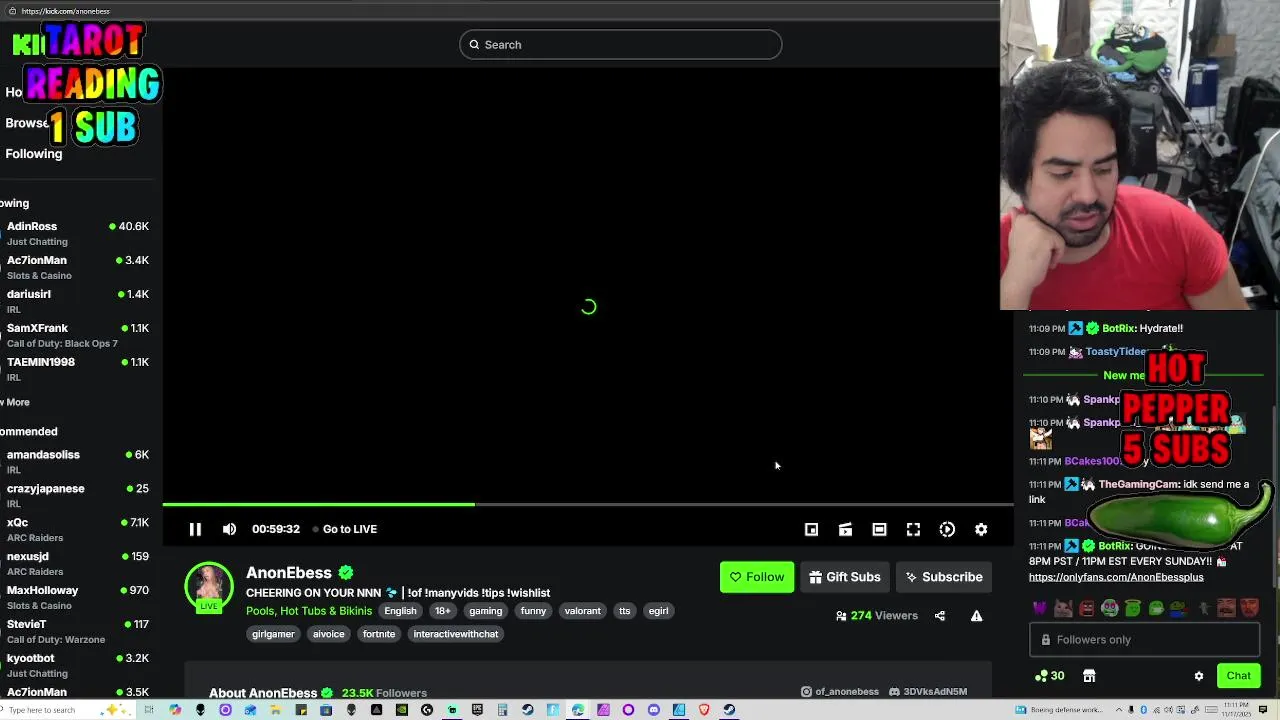This screenshot has height=720, width=1280.
Task: Expand Show More in following list
Action: 16,402
